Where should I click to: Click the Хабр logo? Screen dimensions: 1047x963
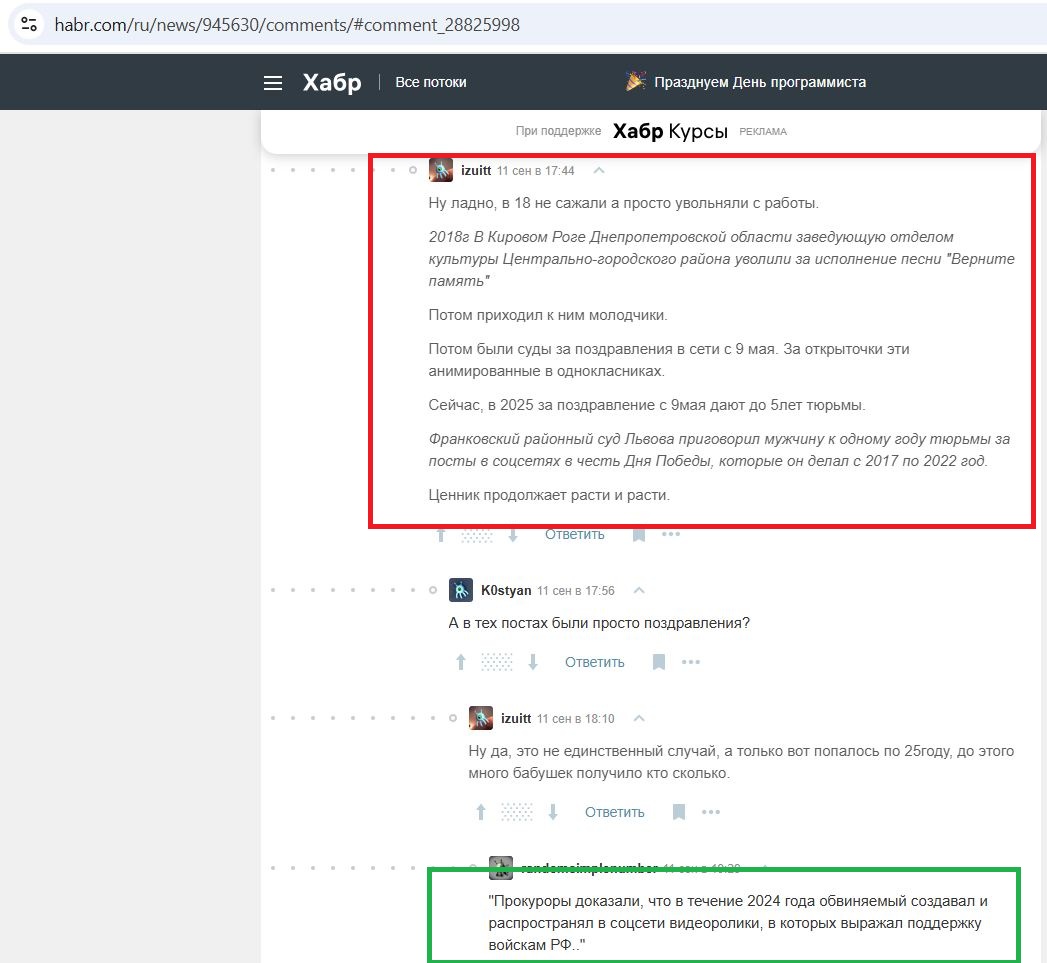(332, 82)
